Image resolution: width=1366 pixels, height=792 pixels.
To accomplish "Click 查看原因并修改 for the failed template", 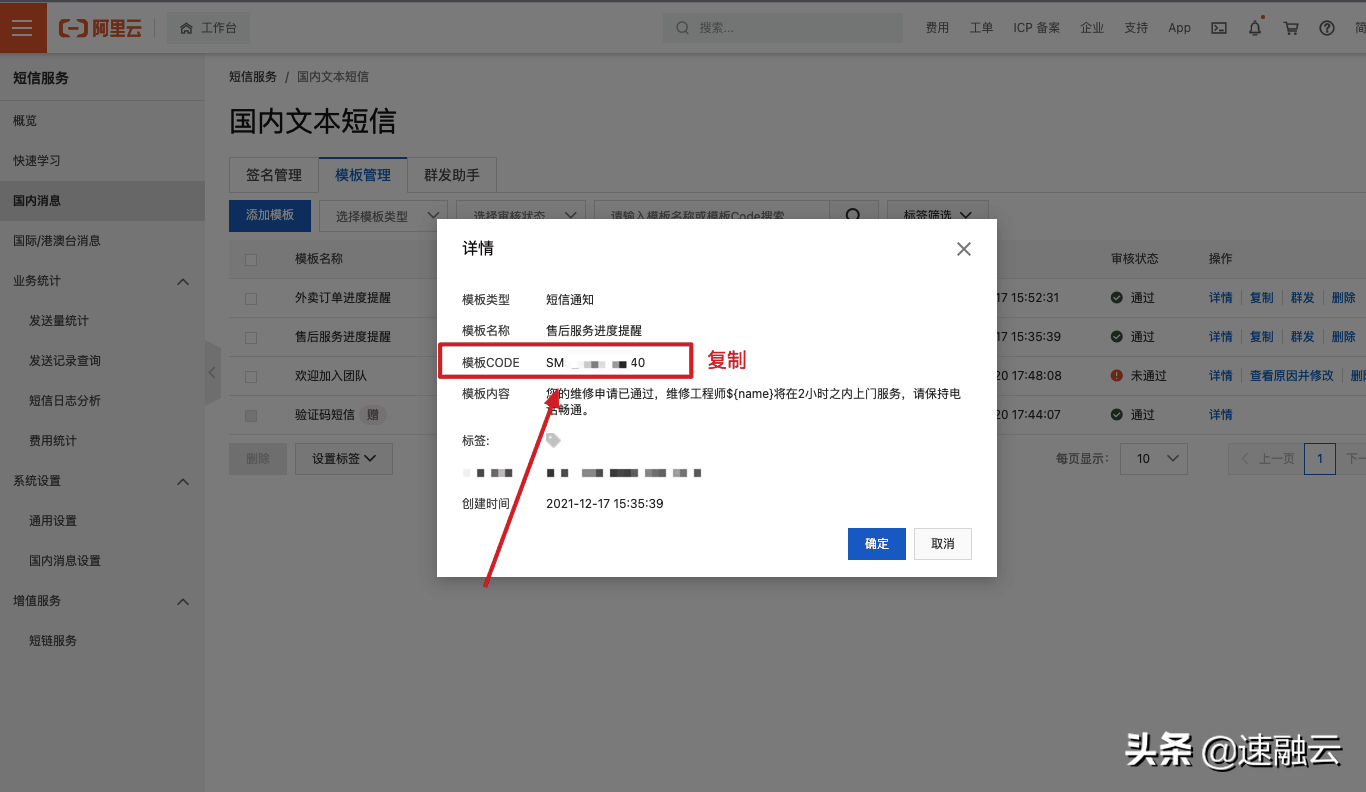I will point(1292,376).
